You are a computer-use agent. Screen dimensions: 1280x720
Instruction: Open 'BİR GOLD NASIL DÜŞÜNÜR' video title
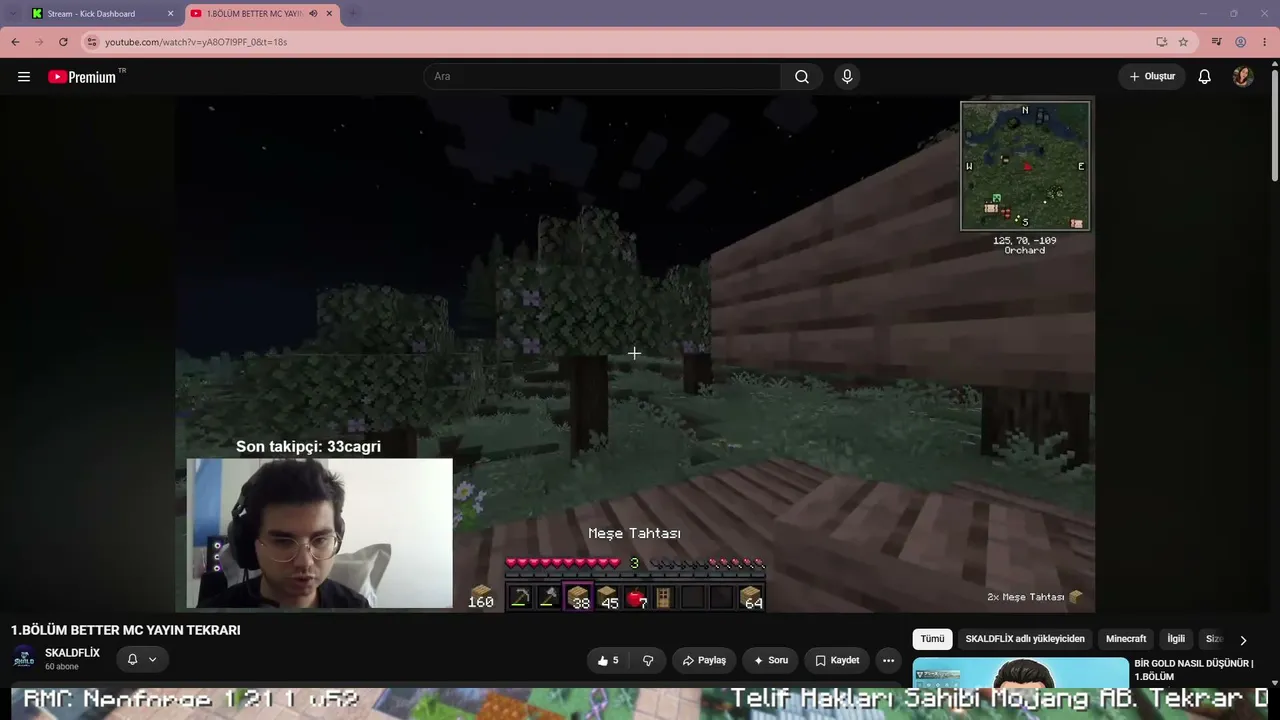point(1194,670)
